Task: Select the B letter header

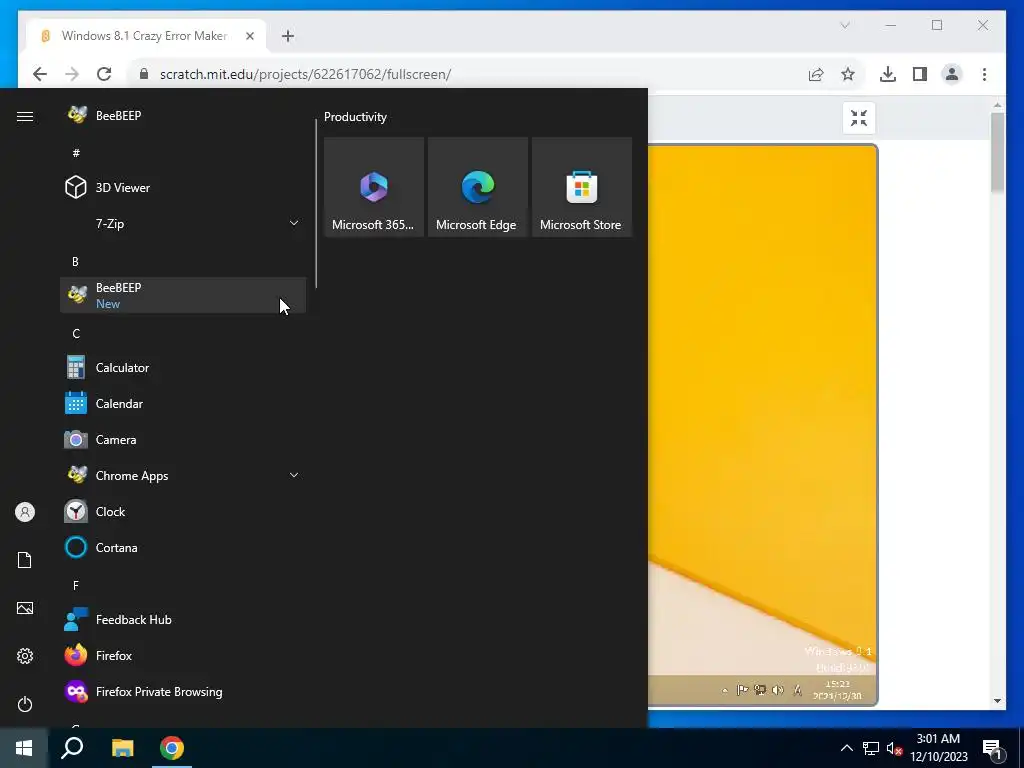Action: coord(75,262)
